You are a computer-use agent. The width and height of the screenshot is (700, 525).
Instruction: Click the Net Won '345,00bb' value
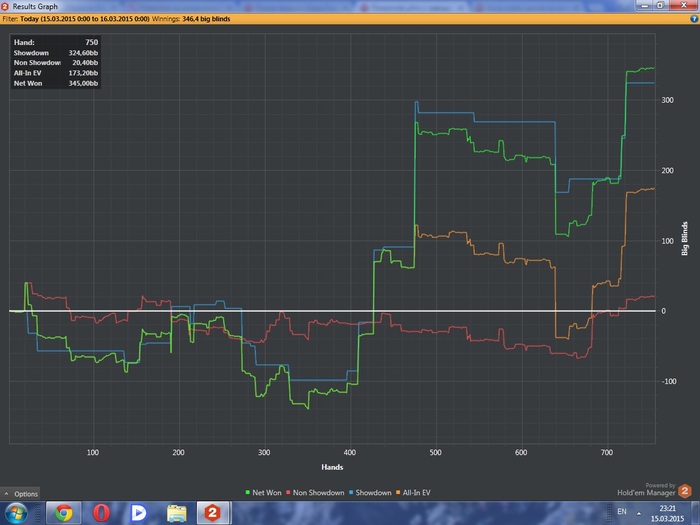[83, 83]
